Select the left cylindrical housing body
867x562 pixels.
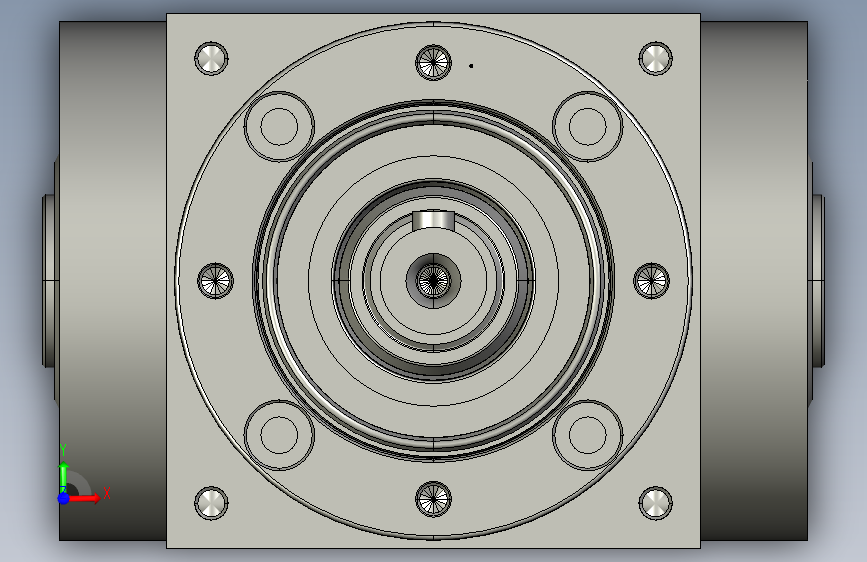point(113,280)
